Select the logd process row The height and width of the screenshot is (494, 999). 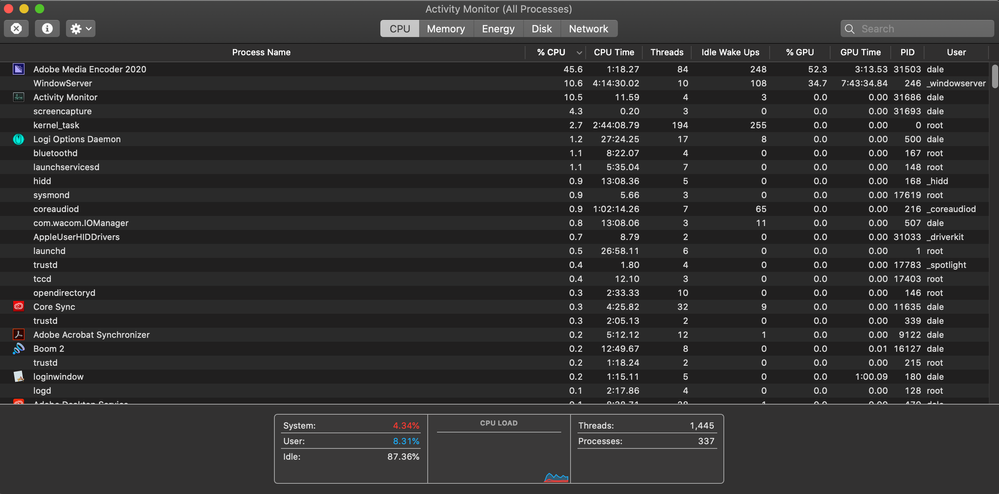tap(495, 391)
